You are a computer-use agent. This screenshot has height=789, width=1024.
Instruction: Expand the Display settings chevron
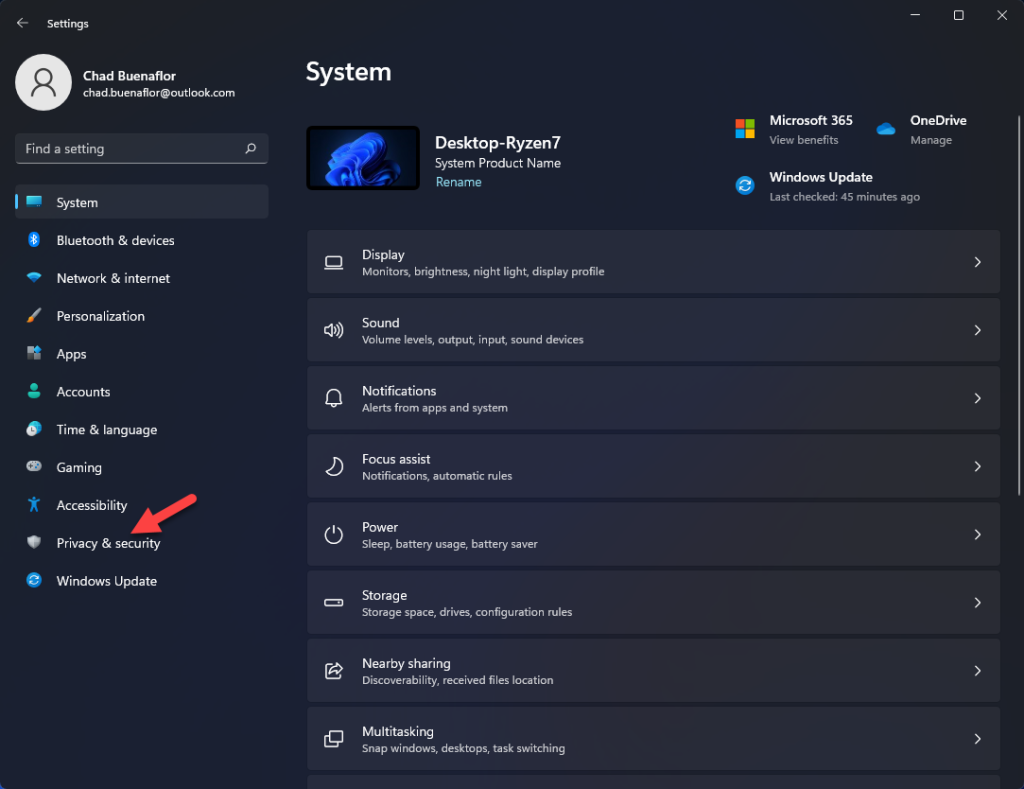[x=978, y=262]
